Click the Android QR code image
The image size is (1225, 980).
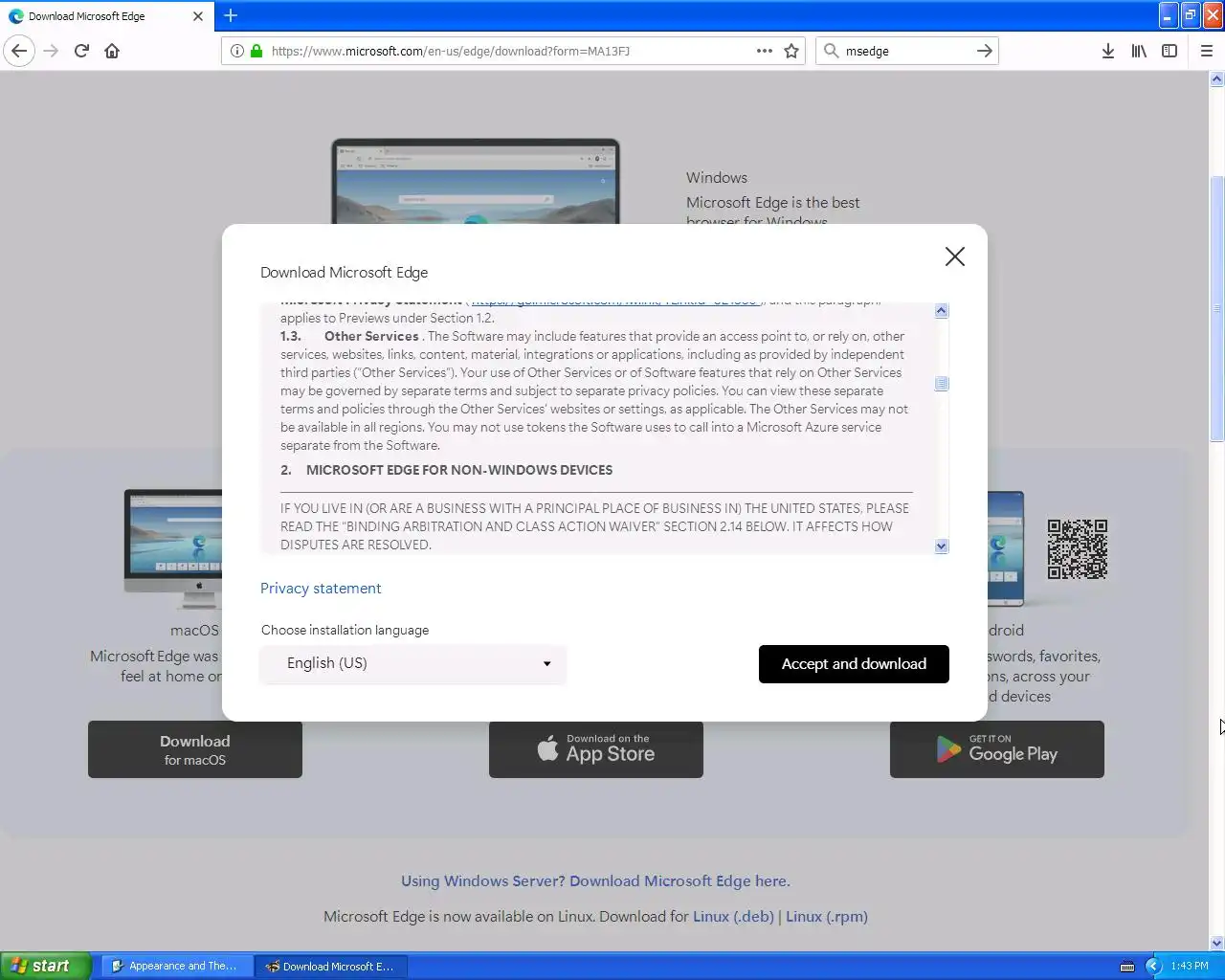pos(1078,549)
